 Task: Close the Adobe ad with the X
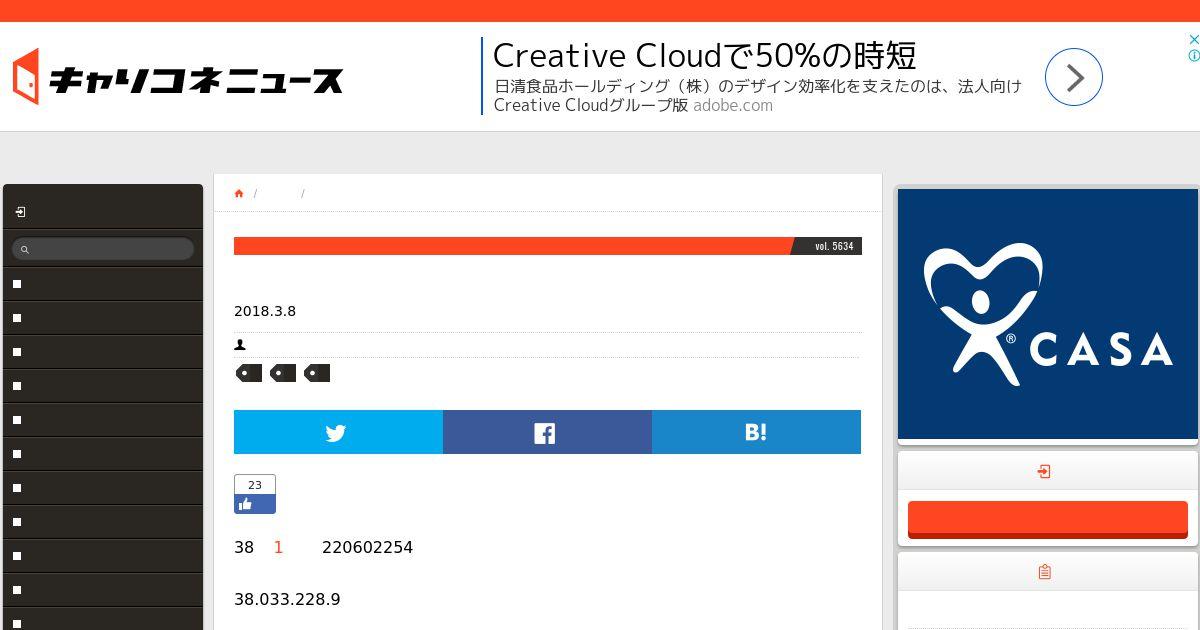[x=1193, y=40]
